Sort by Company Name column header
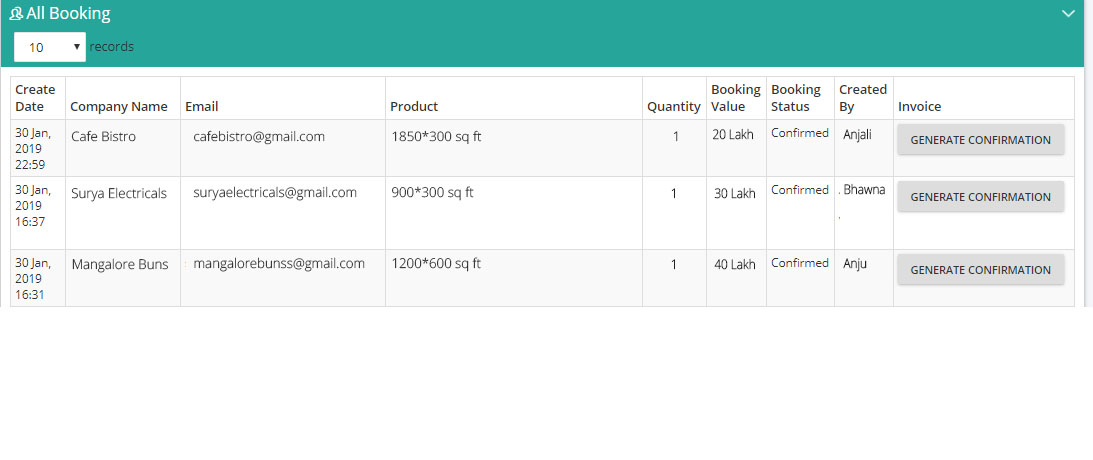1093x460 pixels. pos(119,107)
